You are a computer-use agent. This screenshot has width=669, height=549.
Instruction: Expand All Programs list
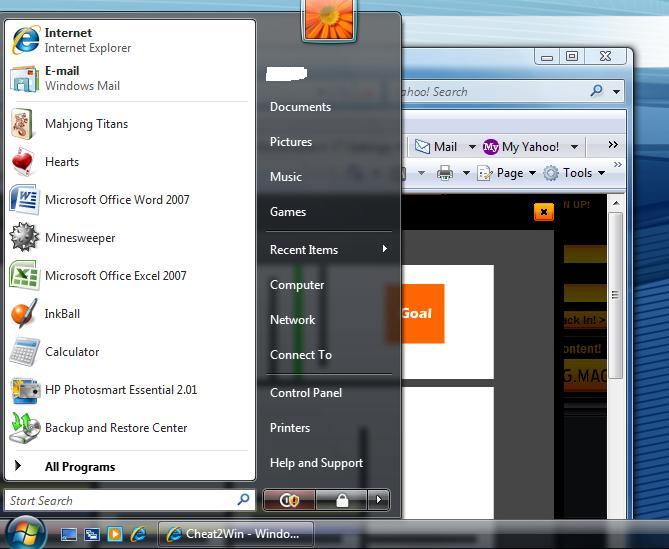(79, 467)
